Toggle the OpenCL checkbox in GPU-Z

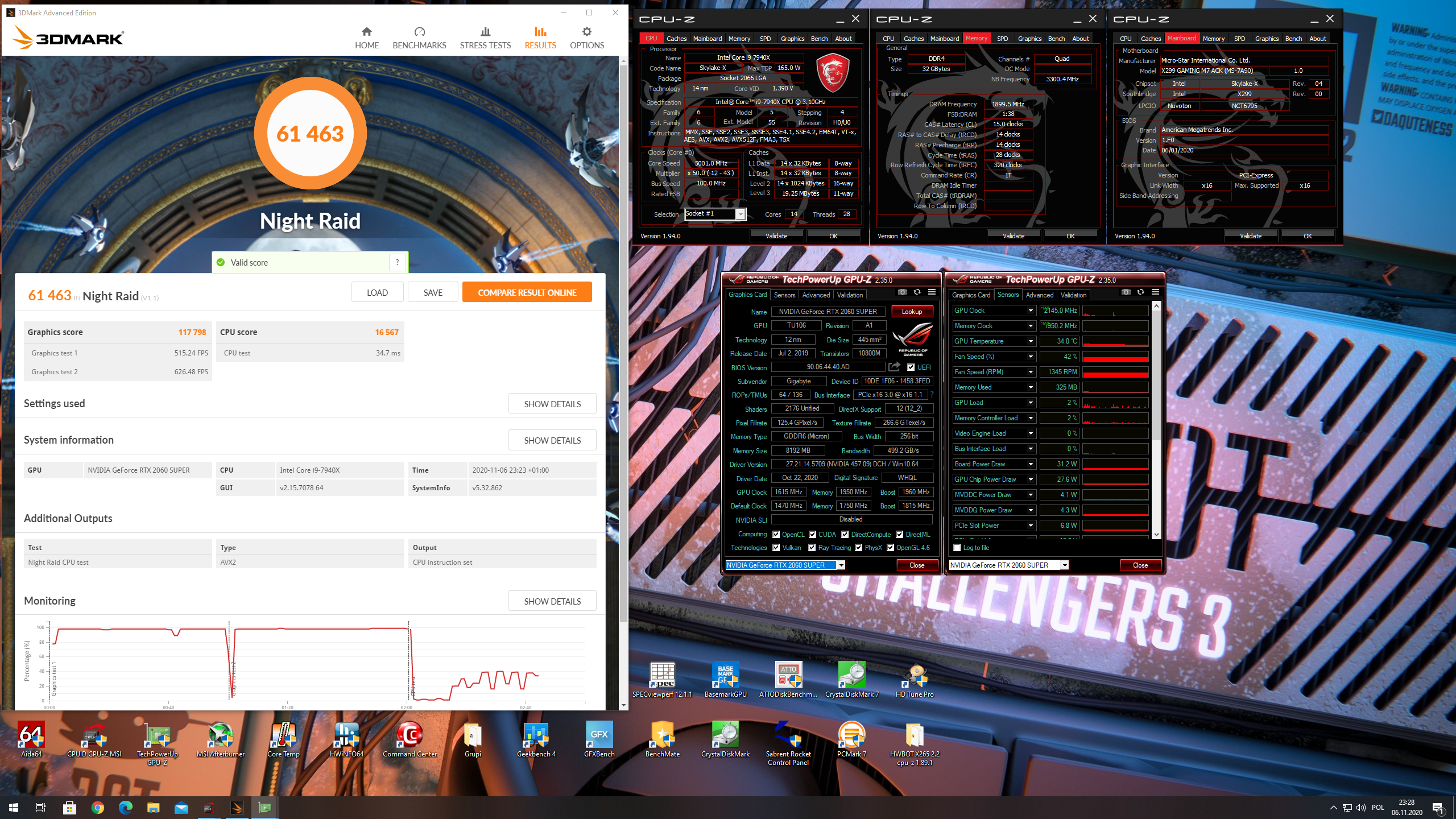776,535
